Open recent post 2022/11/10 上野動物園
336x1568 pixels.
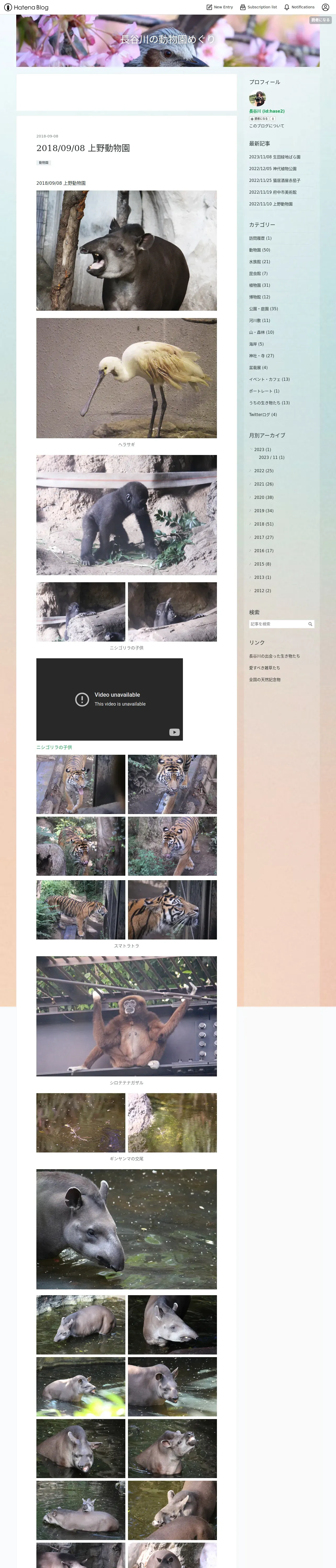pyautogui.click(x=271, y=204)
